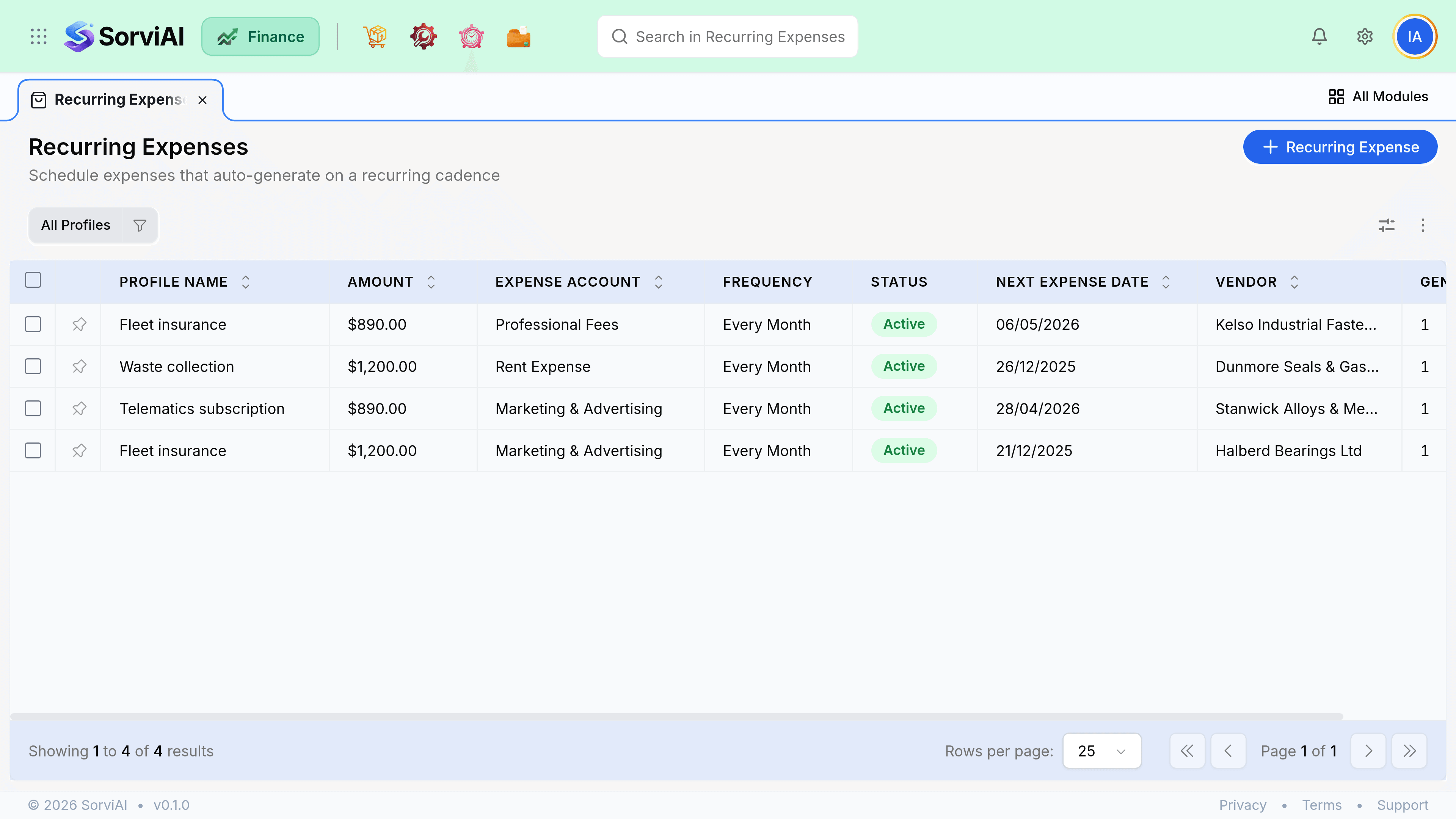Image resolution: width=1456 pixels, height=819 pixels.
Task: Open the pink clock module icon
Action: pyautogui.click(x=471, y=37)
